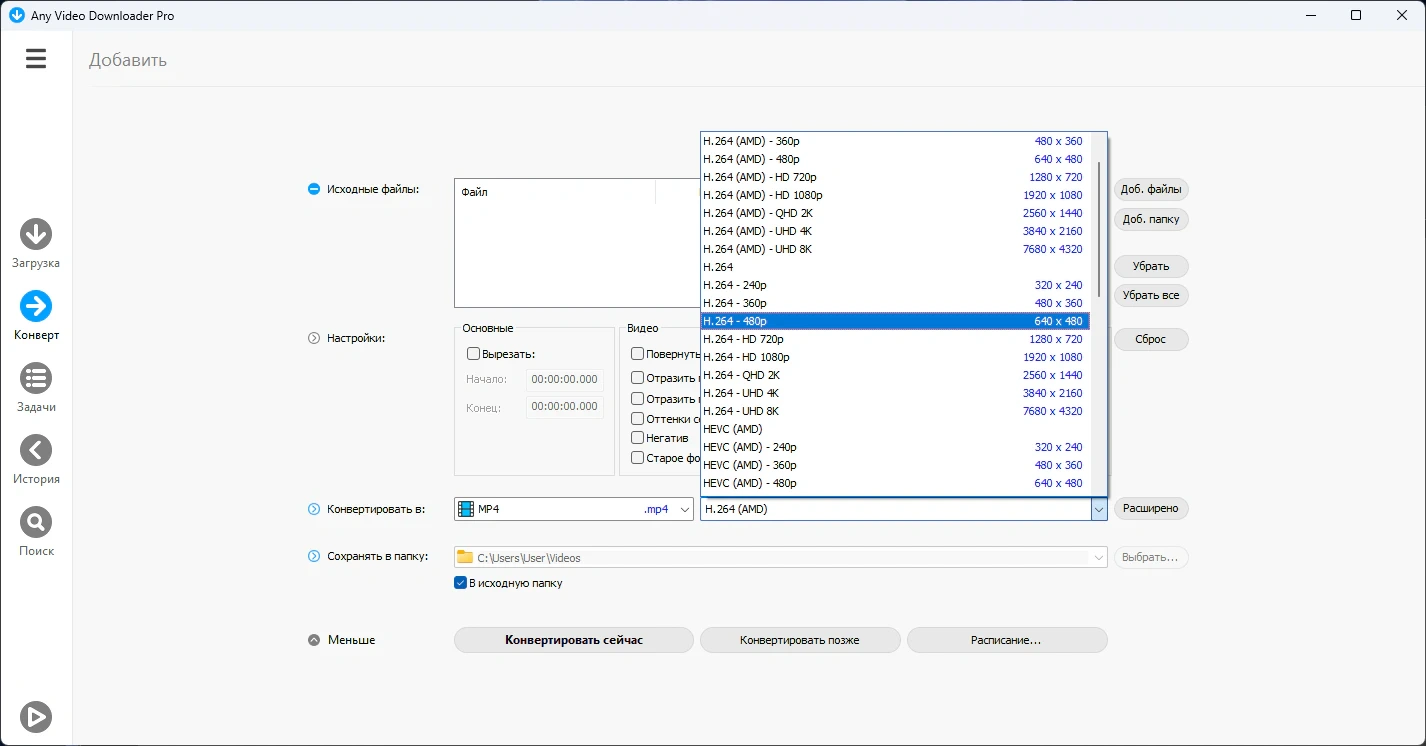This screenshot has width=1426, height=746.
Task: Open the hamburger menu icon
Action: click(x=36, y=59)
